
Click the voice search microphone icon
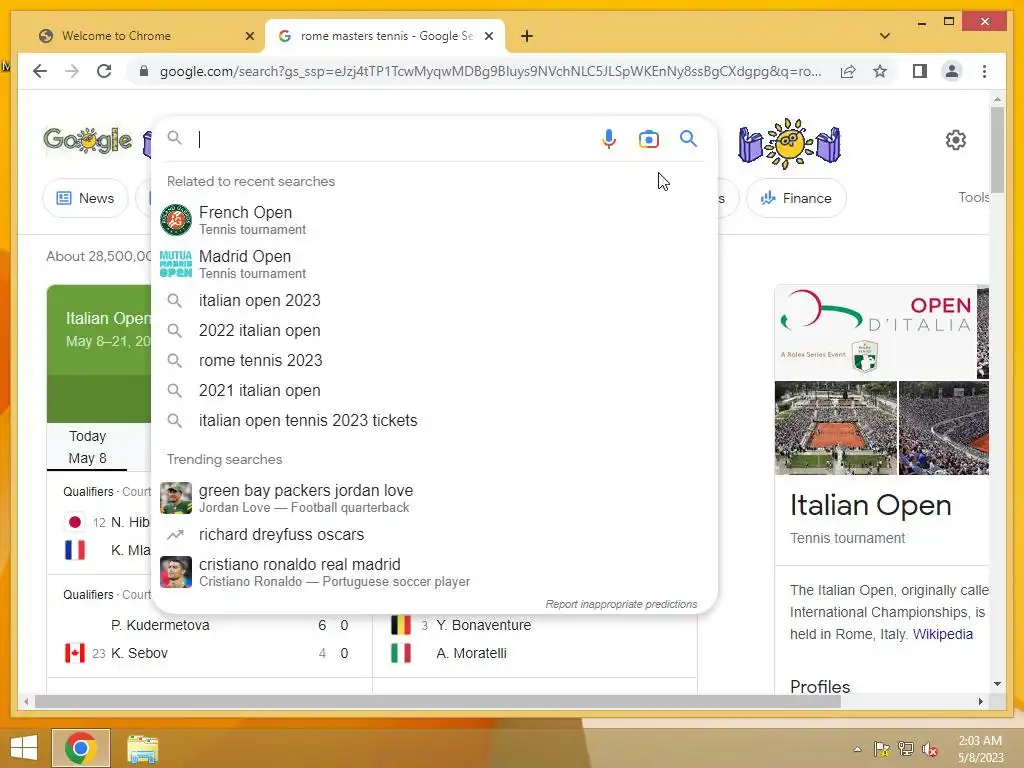click(609, 139)
